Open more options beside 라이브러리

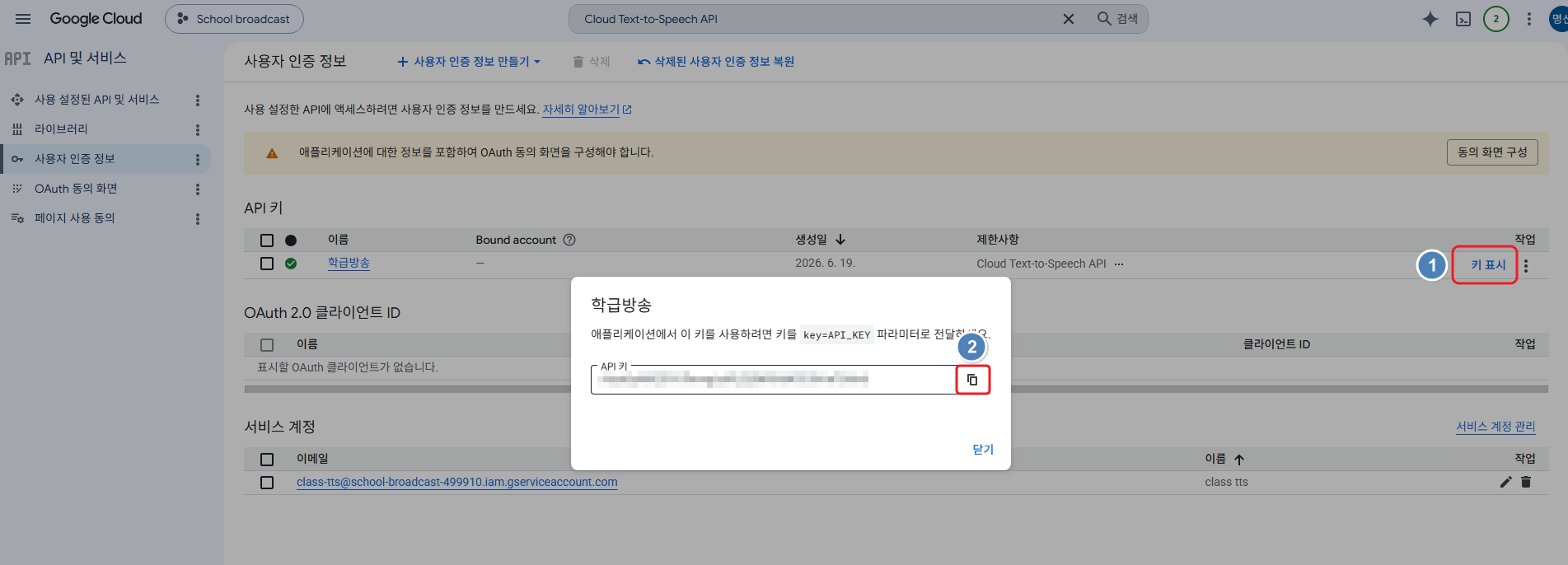tap(197, 130)
